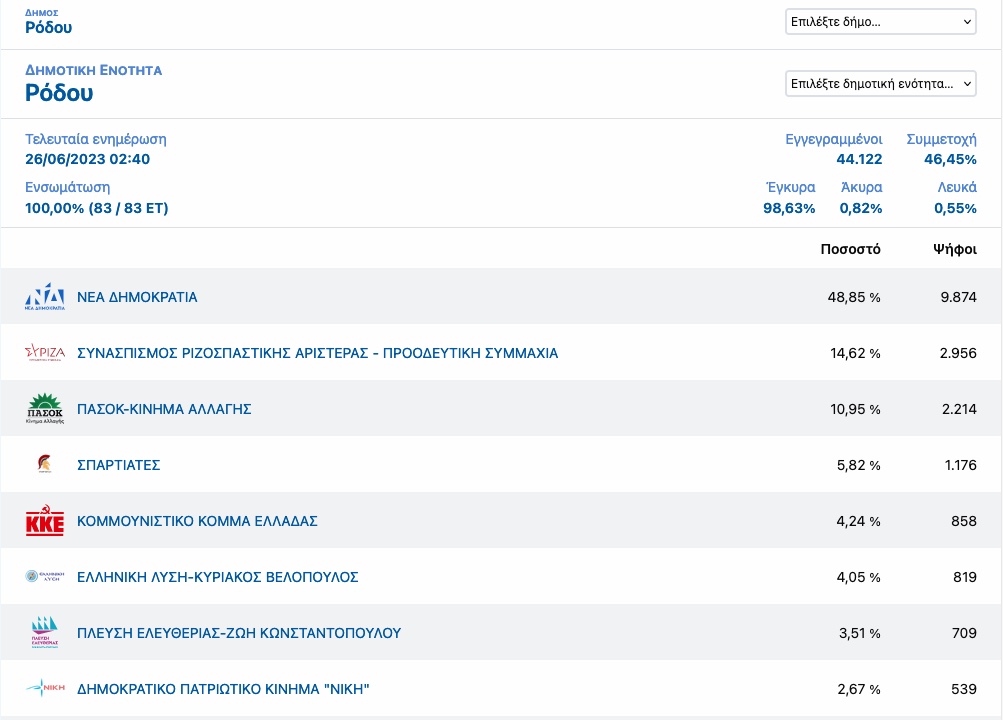Open the ΣΠΑΡΤΙΑΤΕΣ party link

click(118, 465)
